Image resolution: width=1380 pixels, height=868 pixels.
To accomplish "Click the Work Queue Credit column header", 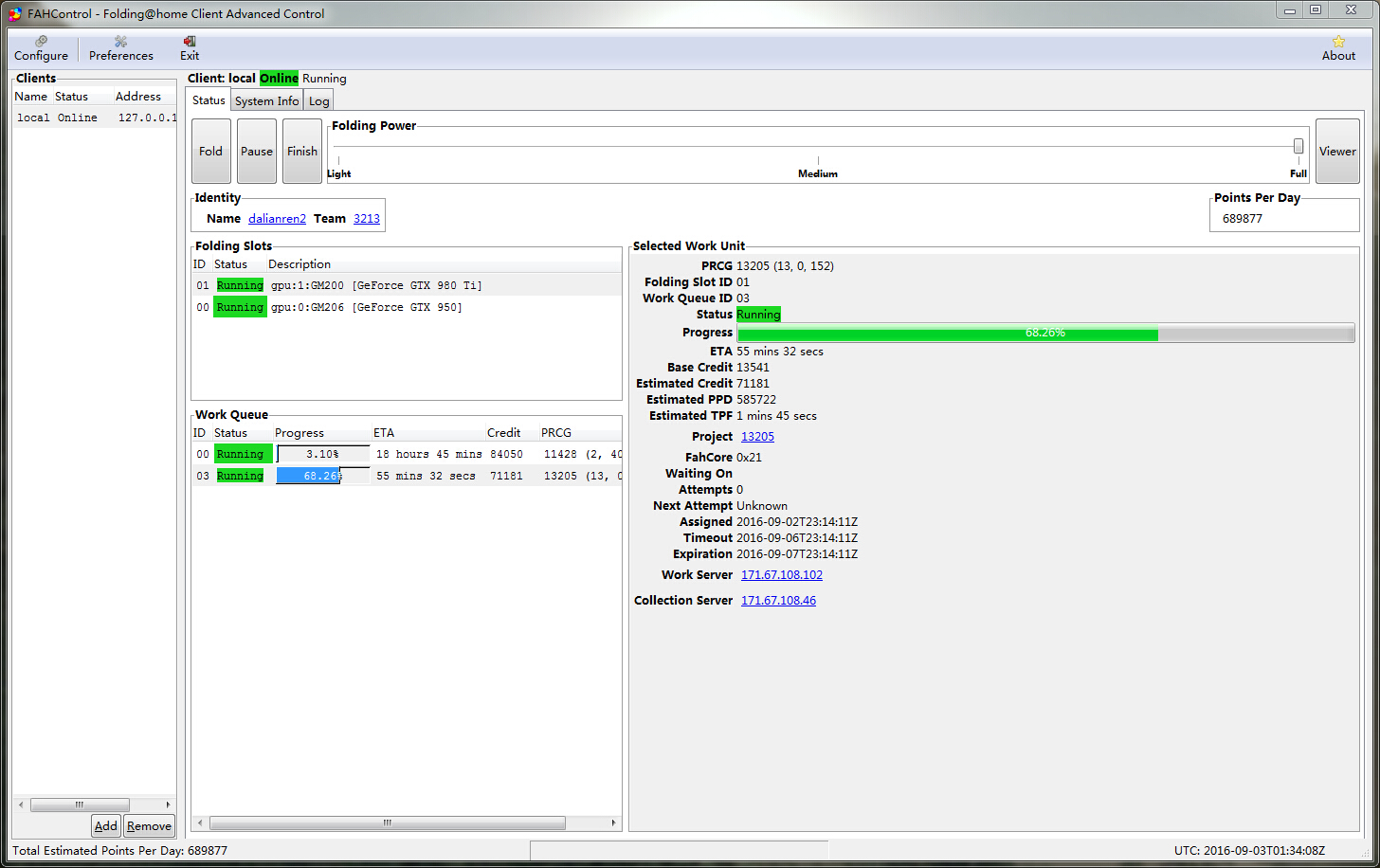I will click(x=510, y=433).
